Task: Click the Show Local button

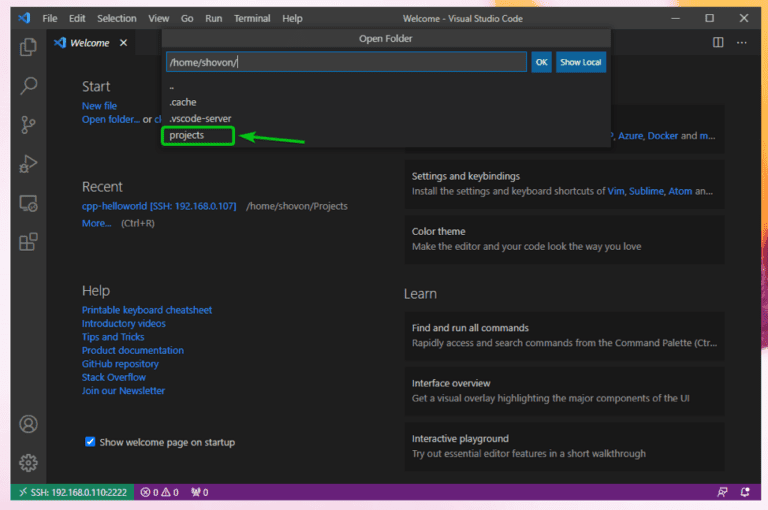Action: (x=580, y=62)
